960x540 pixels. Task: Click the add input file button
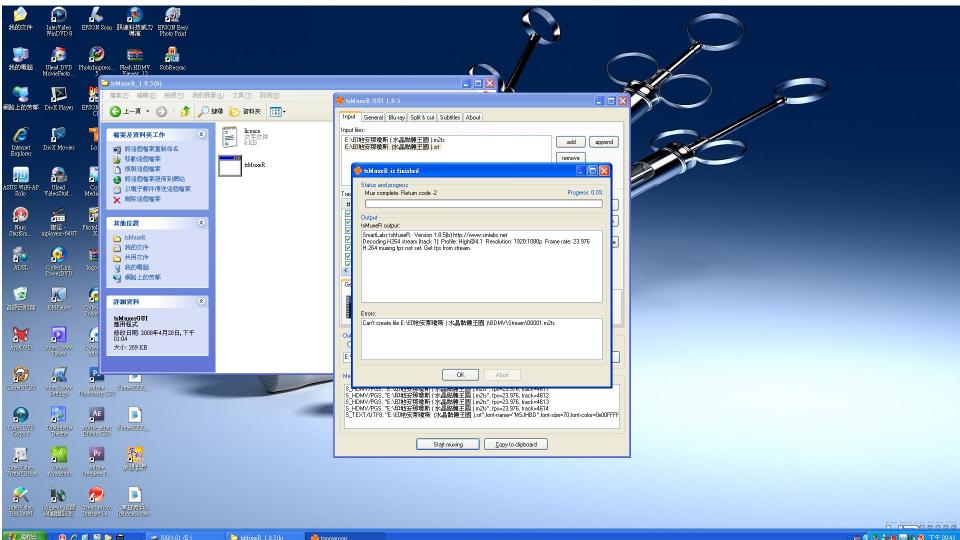pyautogui.click(x=569, y=142)
